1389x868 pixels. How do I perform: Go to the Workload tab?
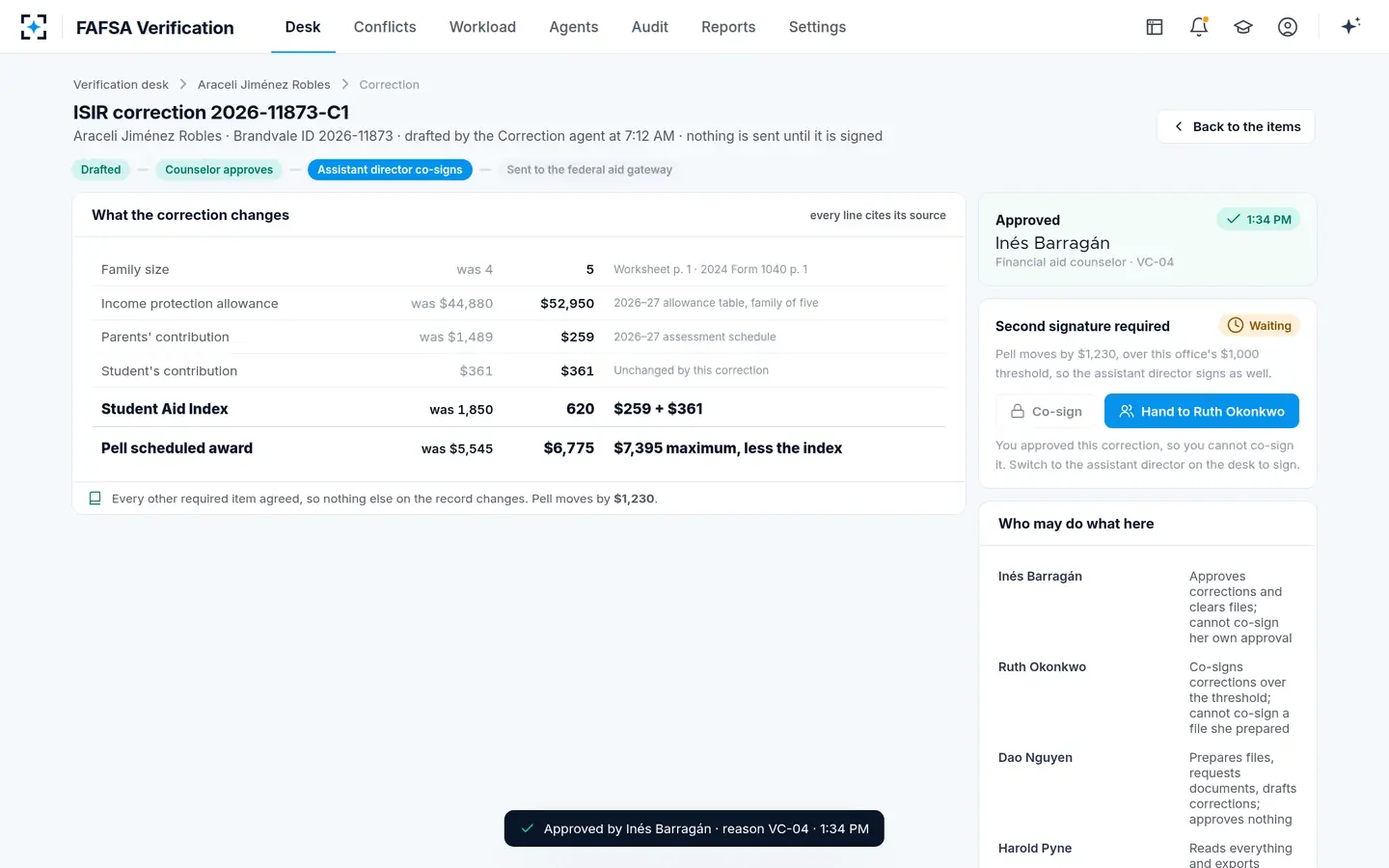(482, 27)
